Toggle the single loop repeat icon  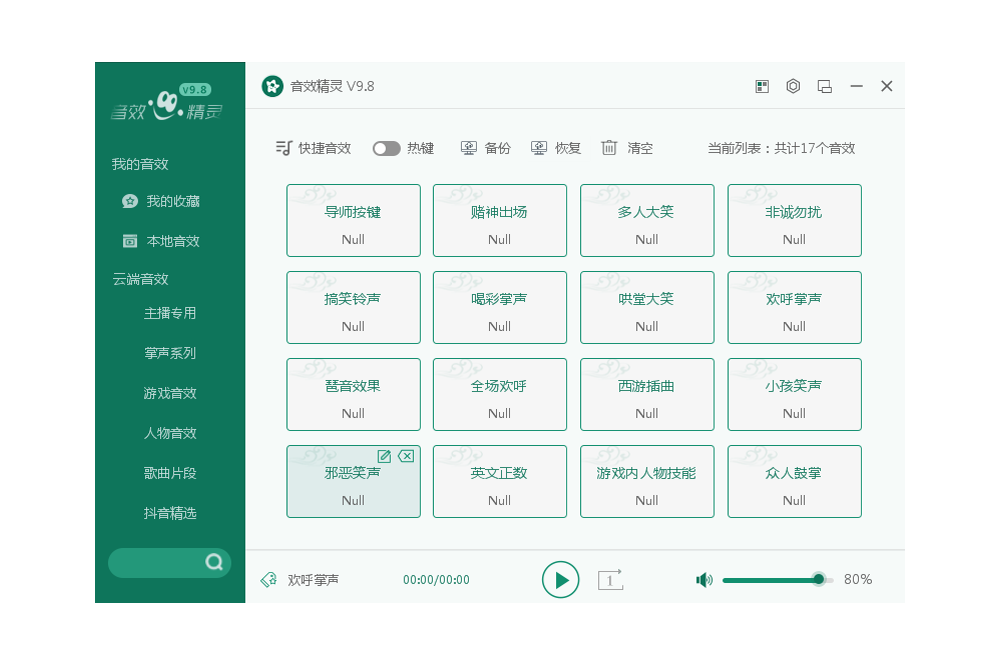coord(610,580)
